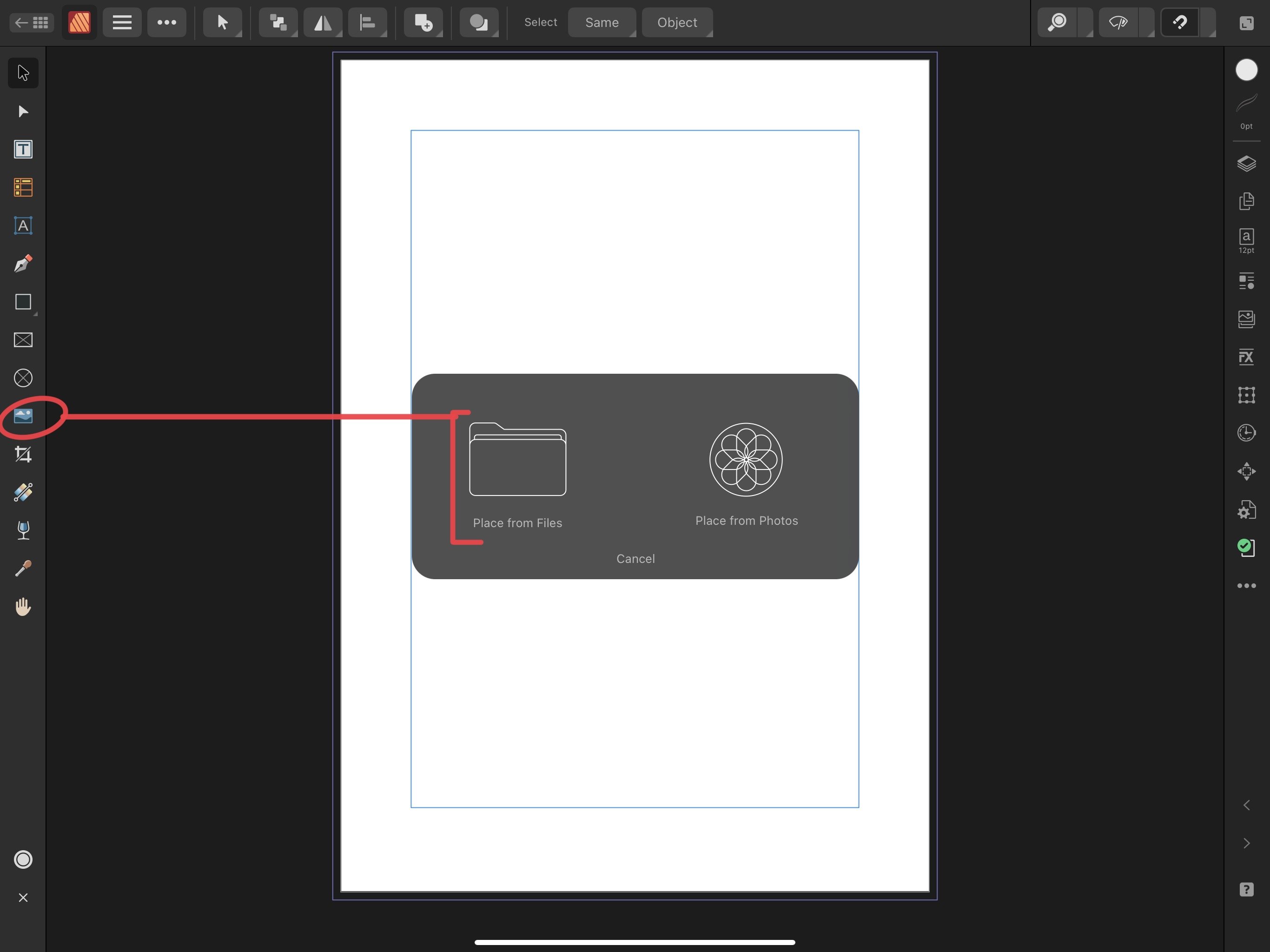
Task: Go back to the document gallery
Action: coord(32,22)
